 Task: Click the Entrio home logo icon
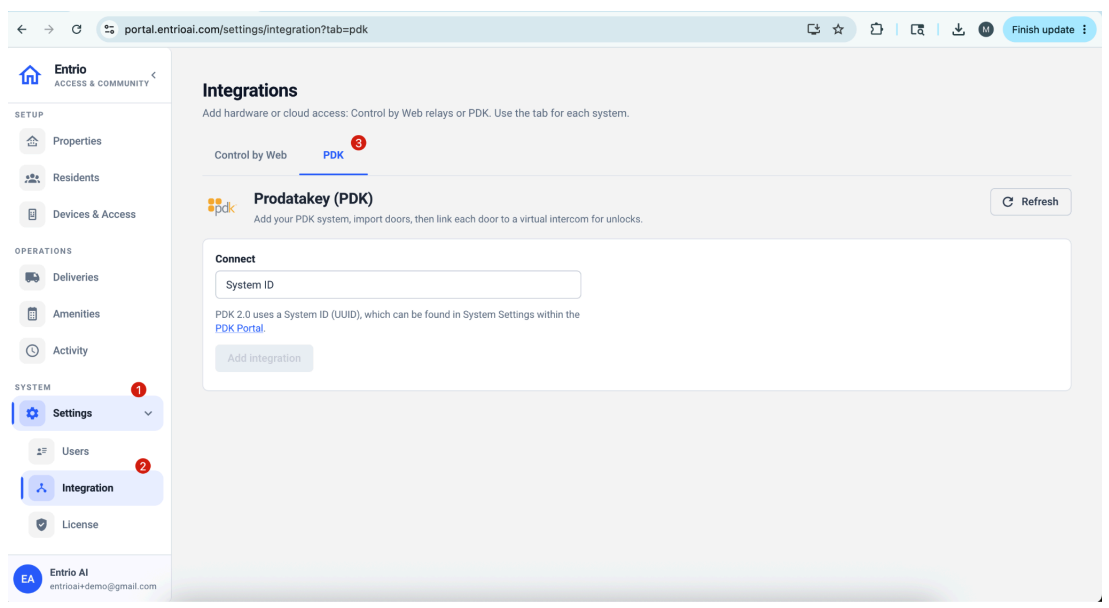30,75
